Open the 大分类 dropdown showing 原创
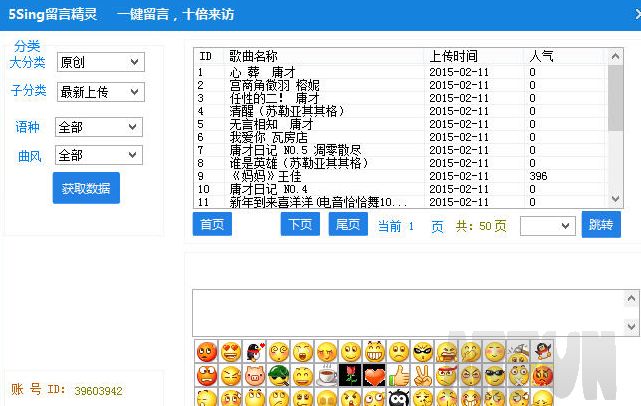 [101, 62]
